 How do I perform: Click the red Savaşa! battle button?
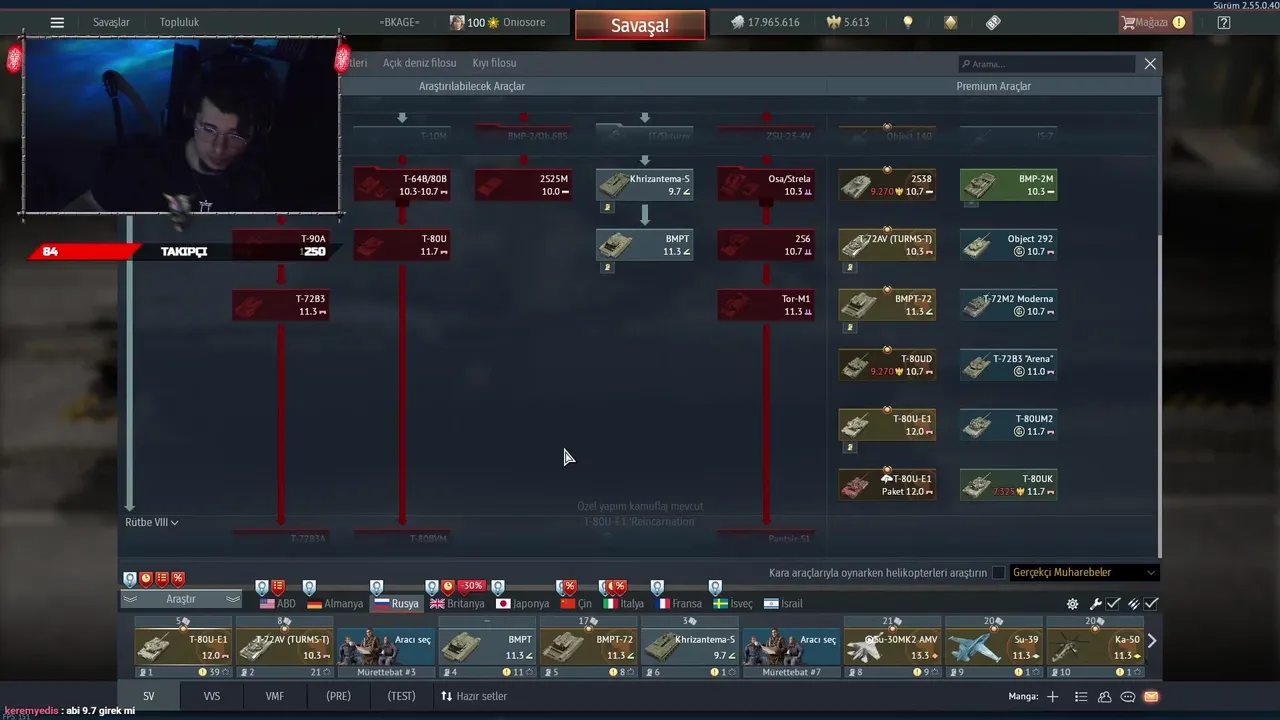640,25
